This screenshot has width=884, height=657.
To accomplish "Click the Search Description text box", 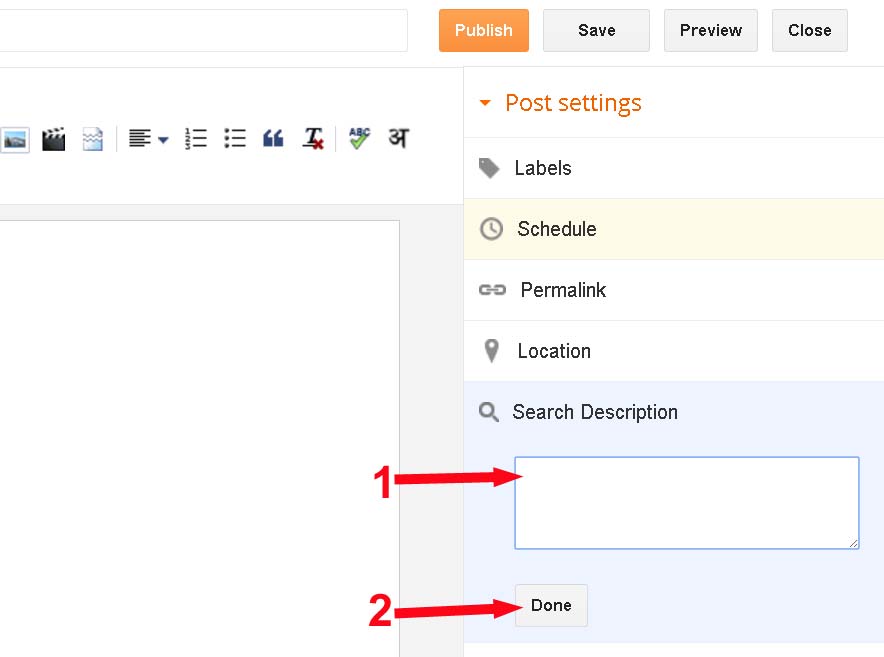I will (x=686, y=502).
